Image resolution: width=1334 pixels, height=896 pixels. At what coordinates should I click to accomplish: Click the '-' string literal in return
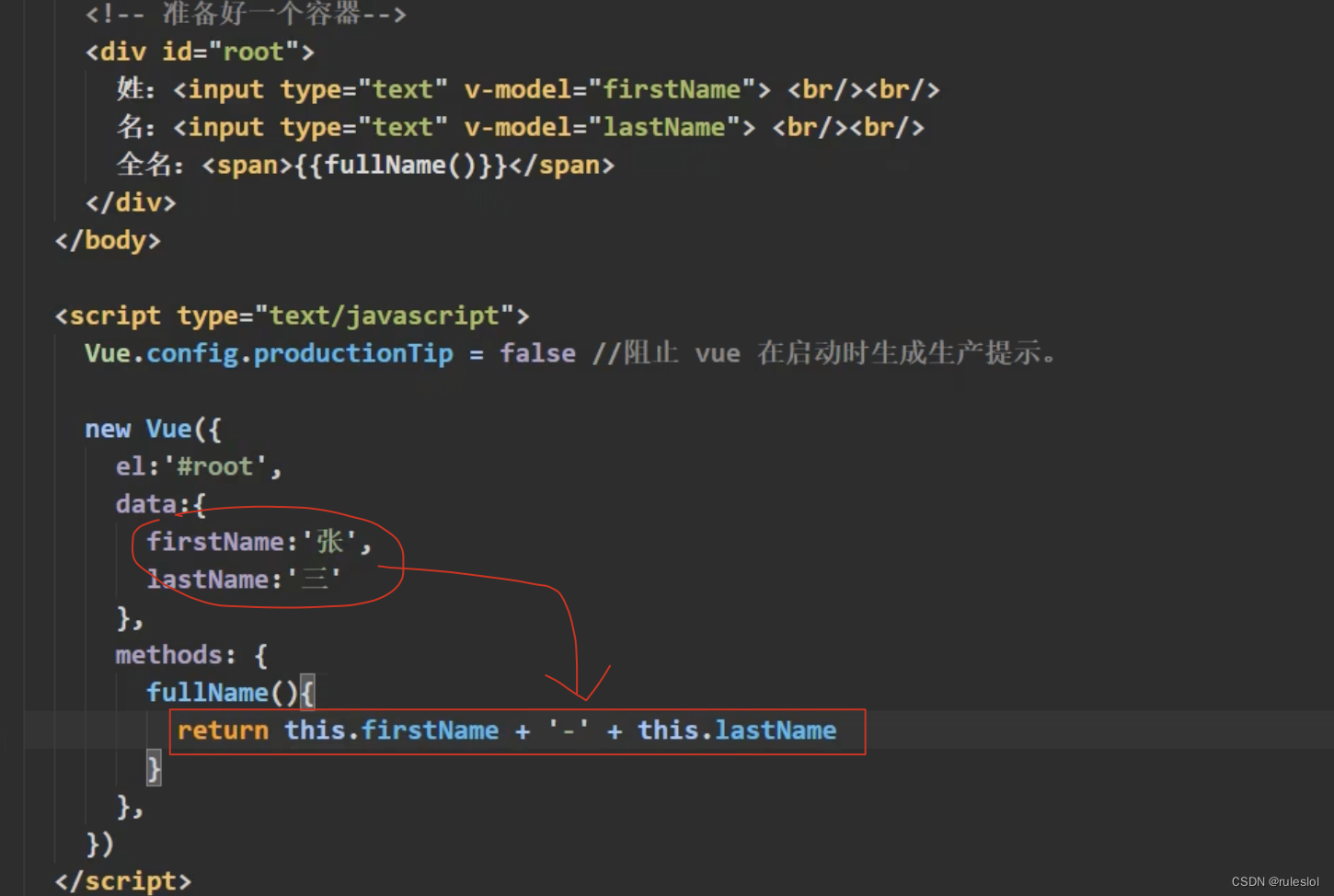coord(569,730)
